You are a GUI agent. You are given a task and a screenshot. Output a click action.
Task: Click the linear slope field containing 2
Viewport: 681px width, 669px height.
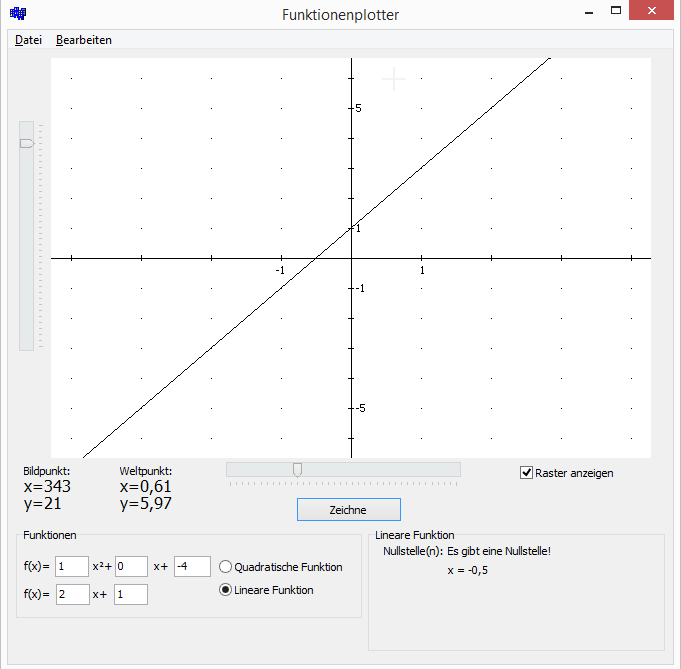pyautogui.click(x=72, y=594)
